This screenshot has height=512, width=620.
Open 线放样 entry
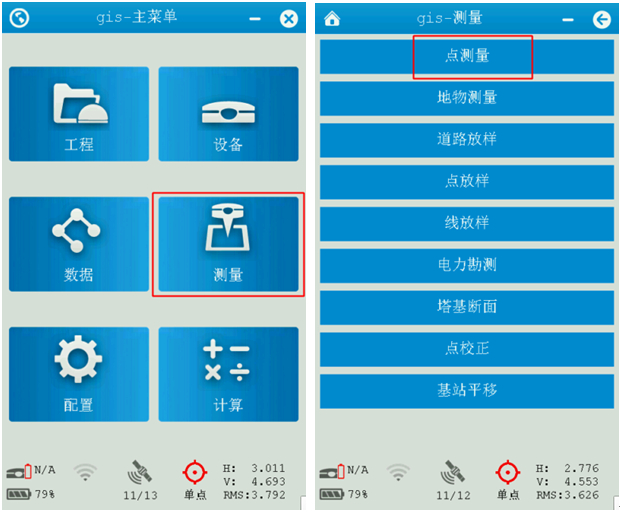[x=467, y=224]
